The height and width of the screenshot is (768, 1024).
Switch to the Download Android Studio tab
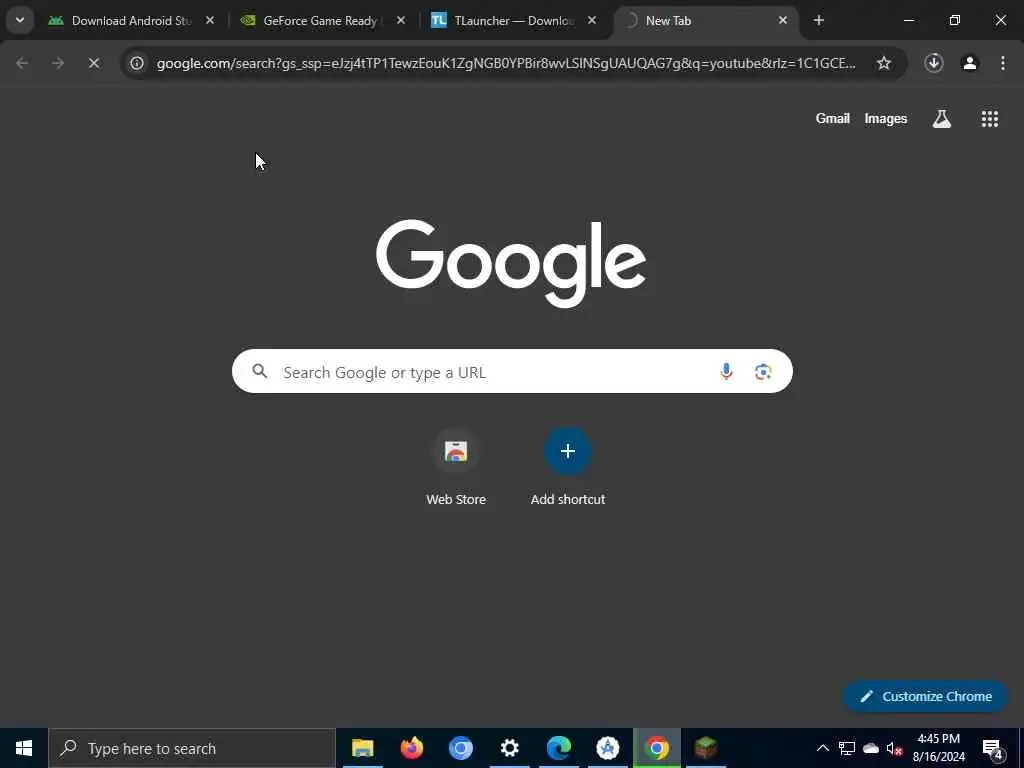coord(131,21)
